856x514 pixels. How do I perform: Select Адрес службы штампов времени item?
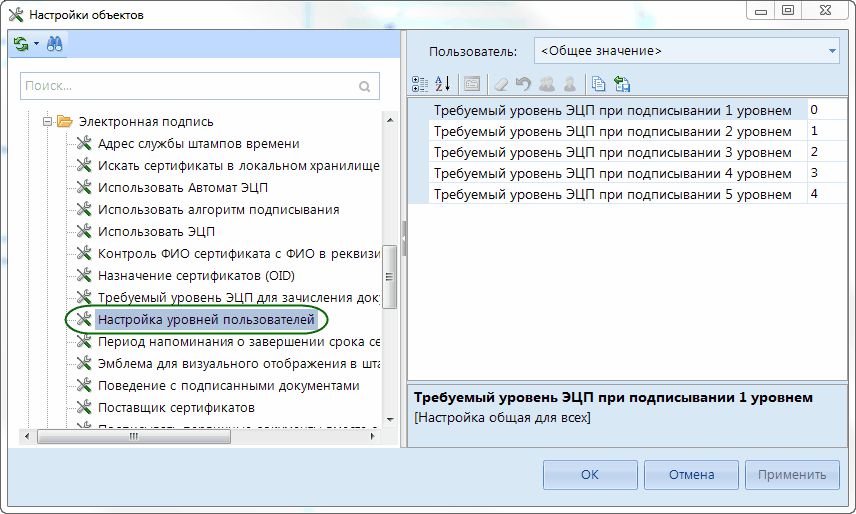tap(198, 144)
